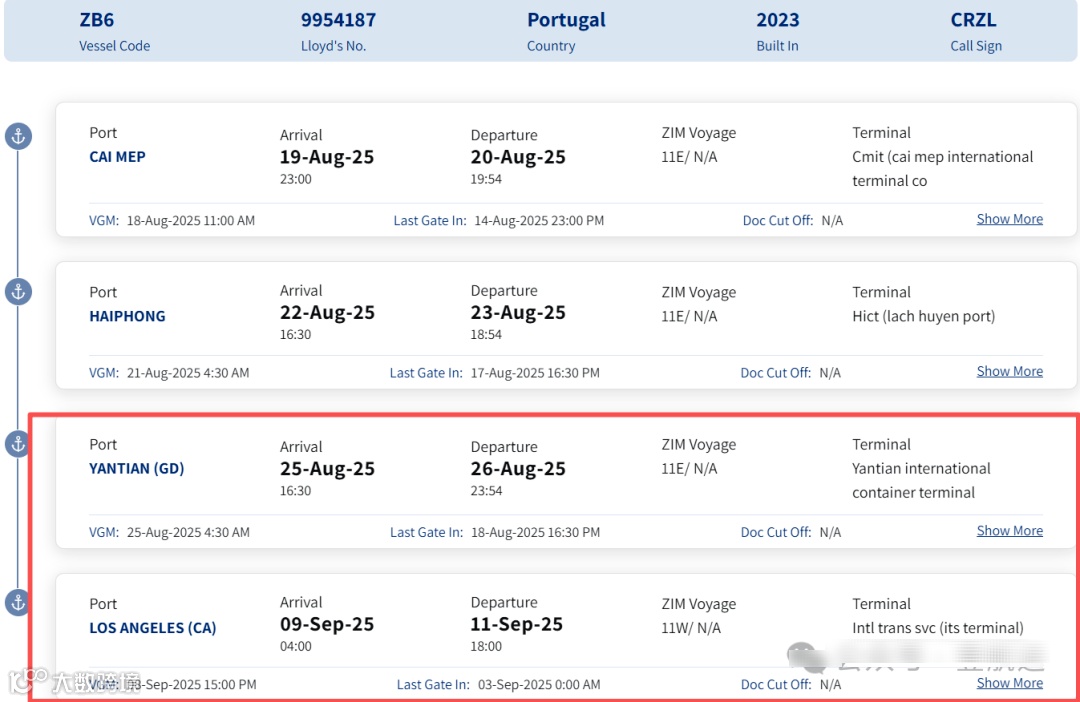Image resolution: width=1080 pixels, height=702 pixels.
Task: Expand Show More for Los Angeles
Action: pos(1009,683)
